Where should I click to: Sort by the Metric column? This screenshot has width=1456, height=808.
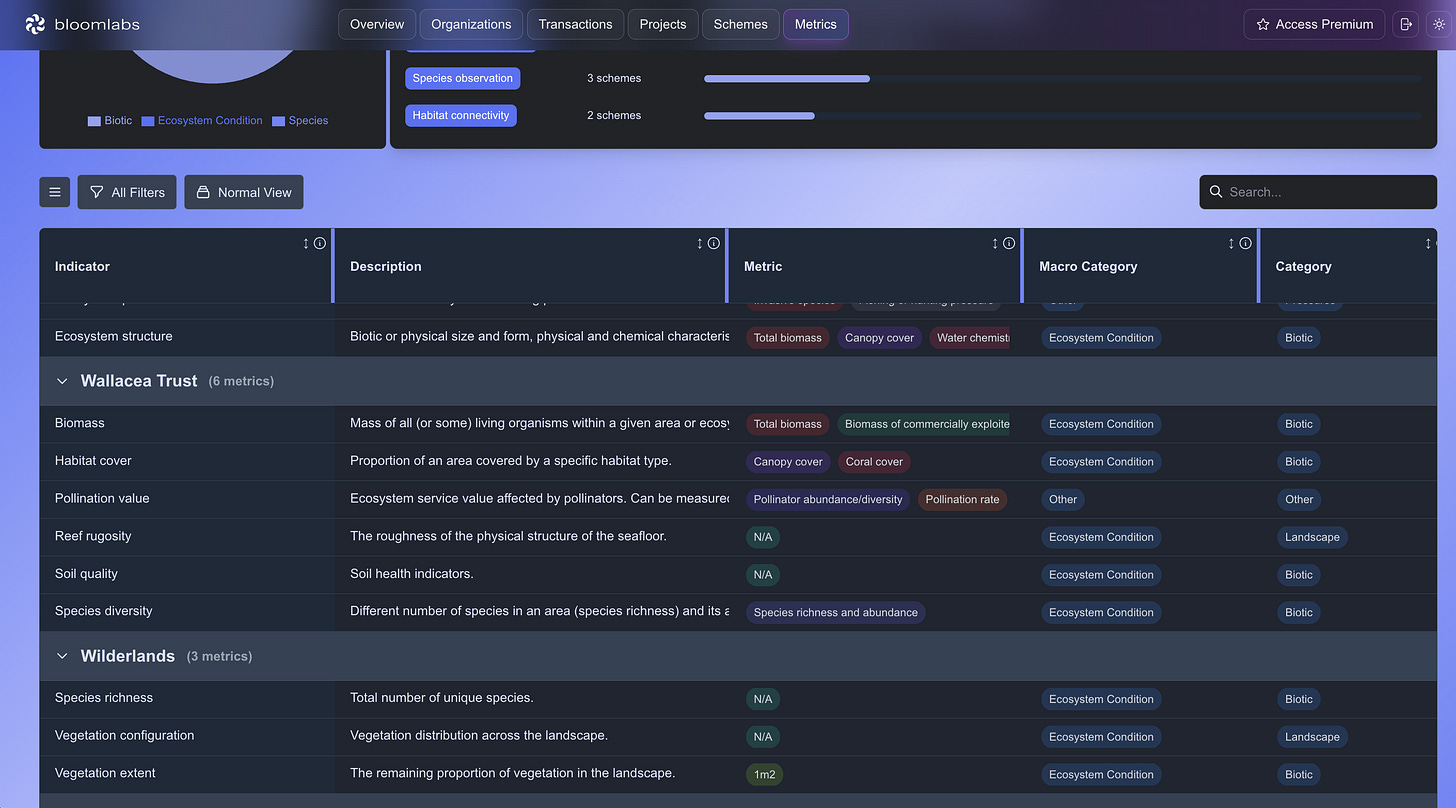pyautogui.click(x=995, y=243)
